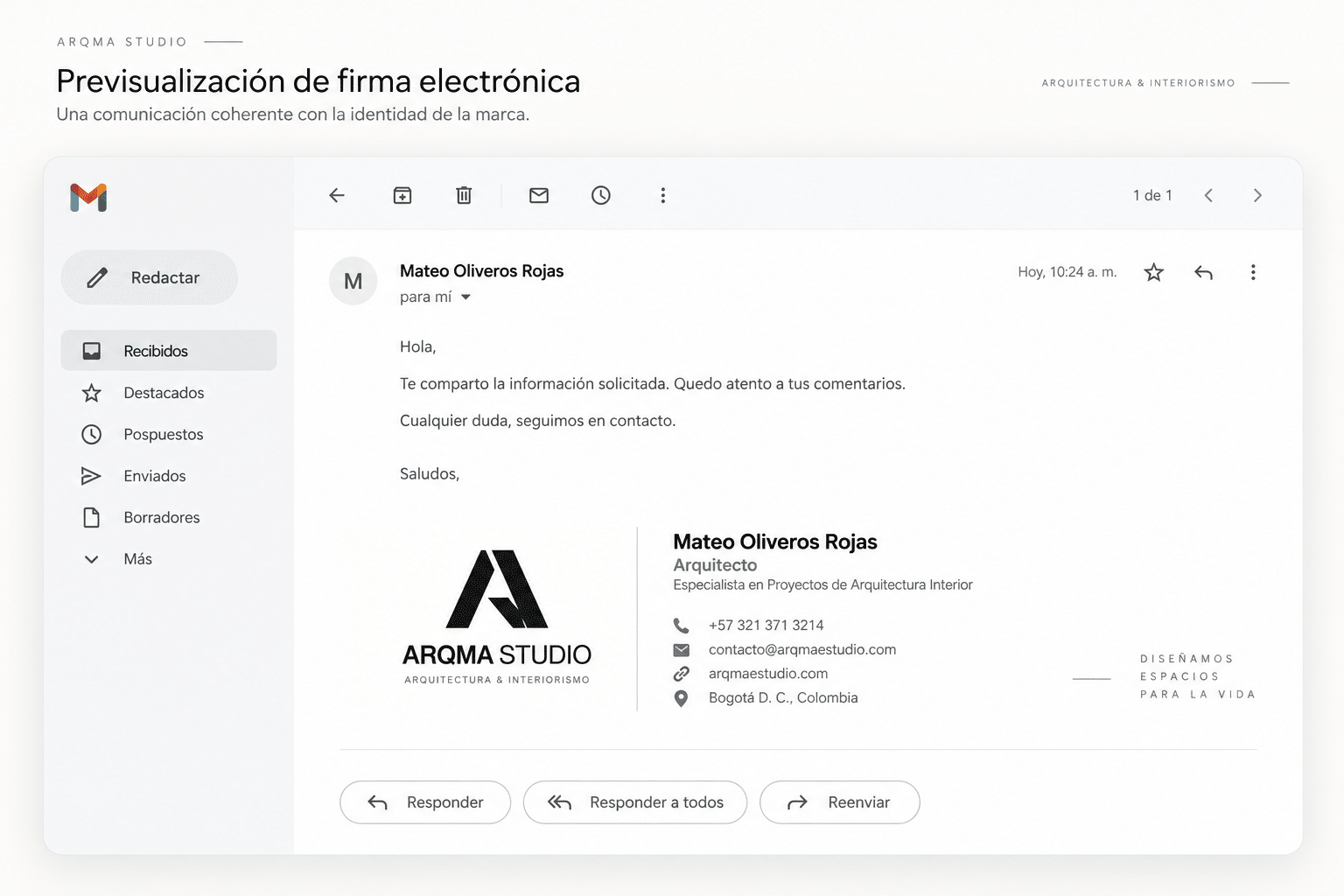Archive this email with the archive icon
This screenshot has width=1344, height=896.
click(402, 195)
